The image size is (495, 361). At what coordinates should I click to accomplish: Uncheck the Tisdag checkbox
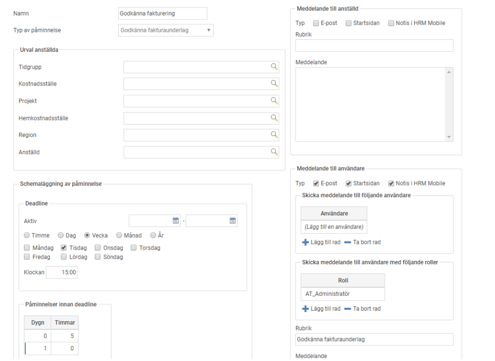64,247
